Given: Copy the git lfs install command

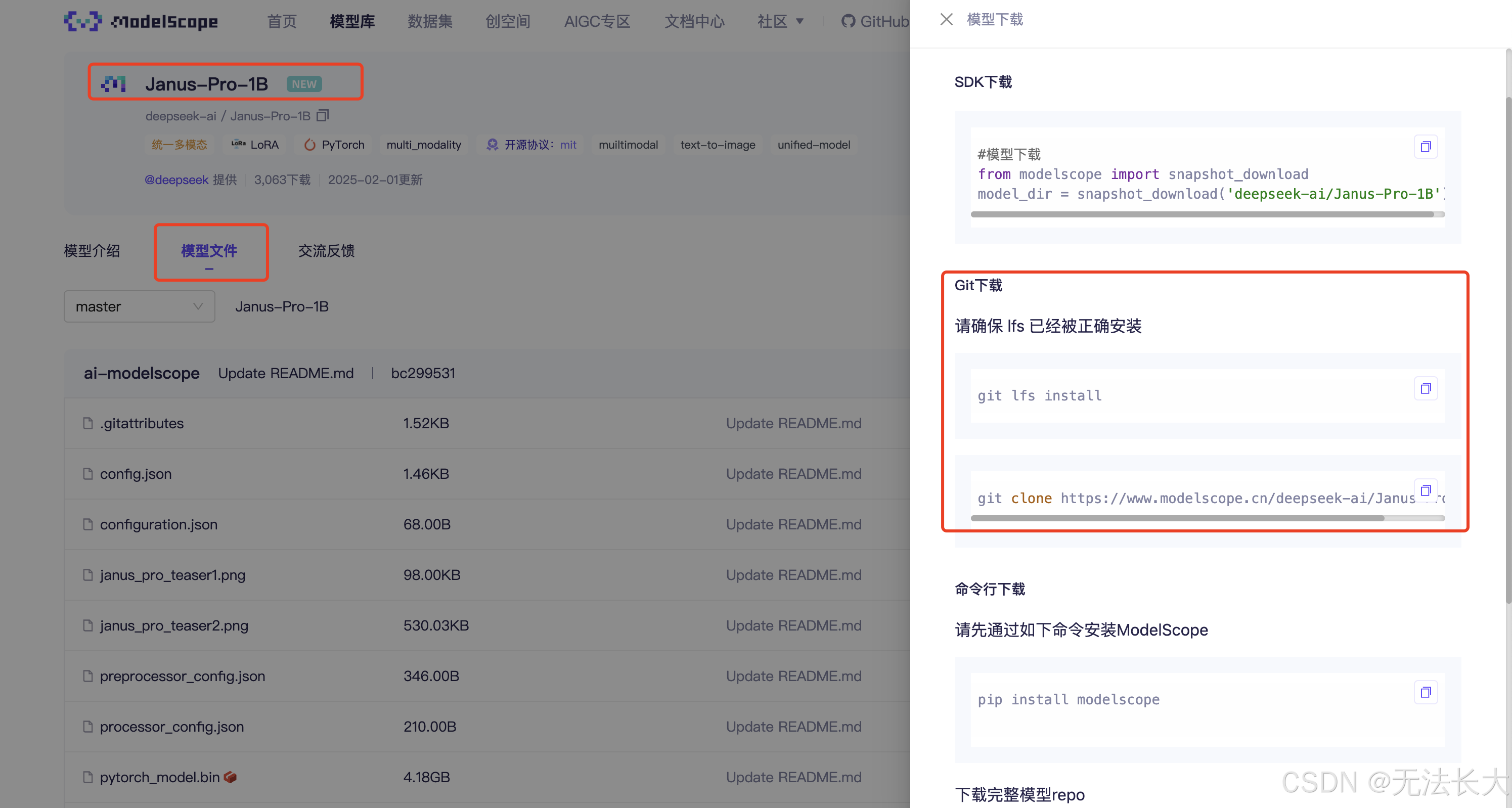Looking at the screenshot, I should pyautogui.click(x=1425, y=388).
